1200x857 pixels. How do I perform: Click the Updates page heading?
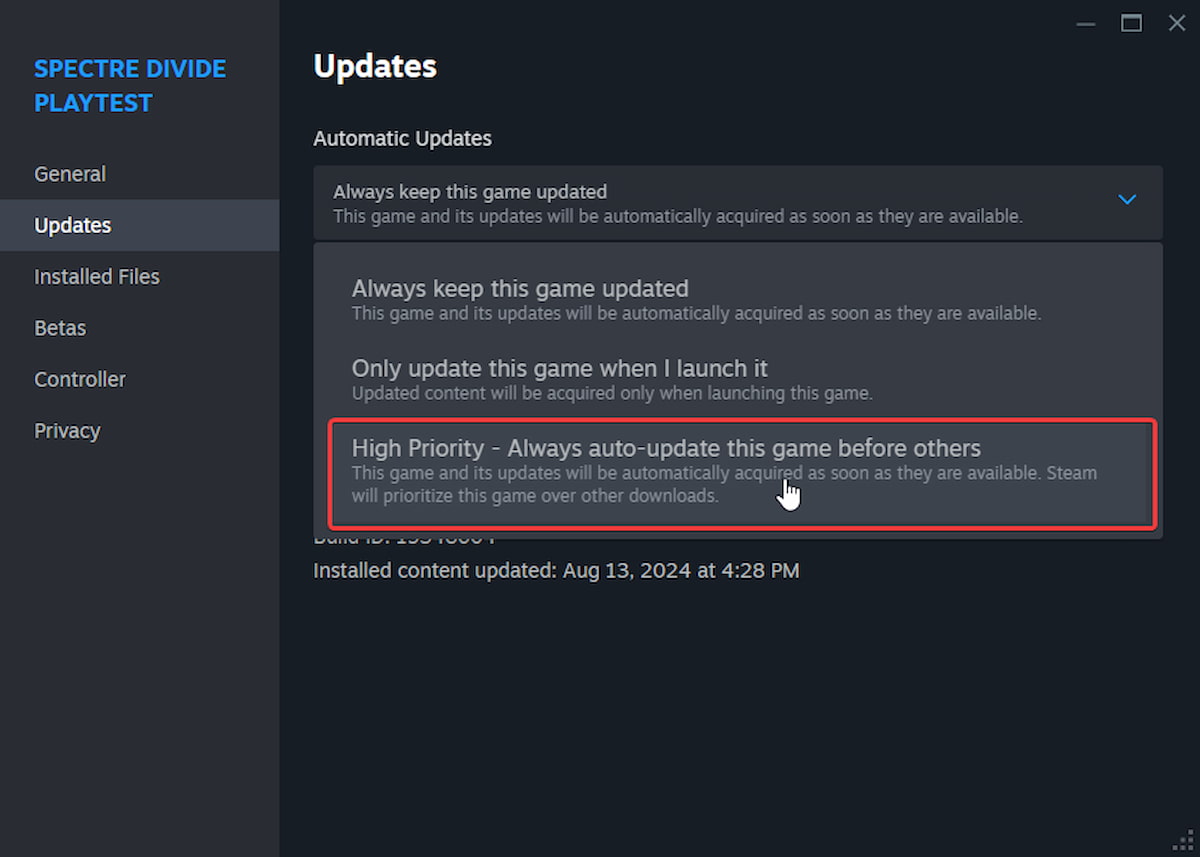[375, 66]
